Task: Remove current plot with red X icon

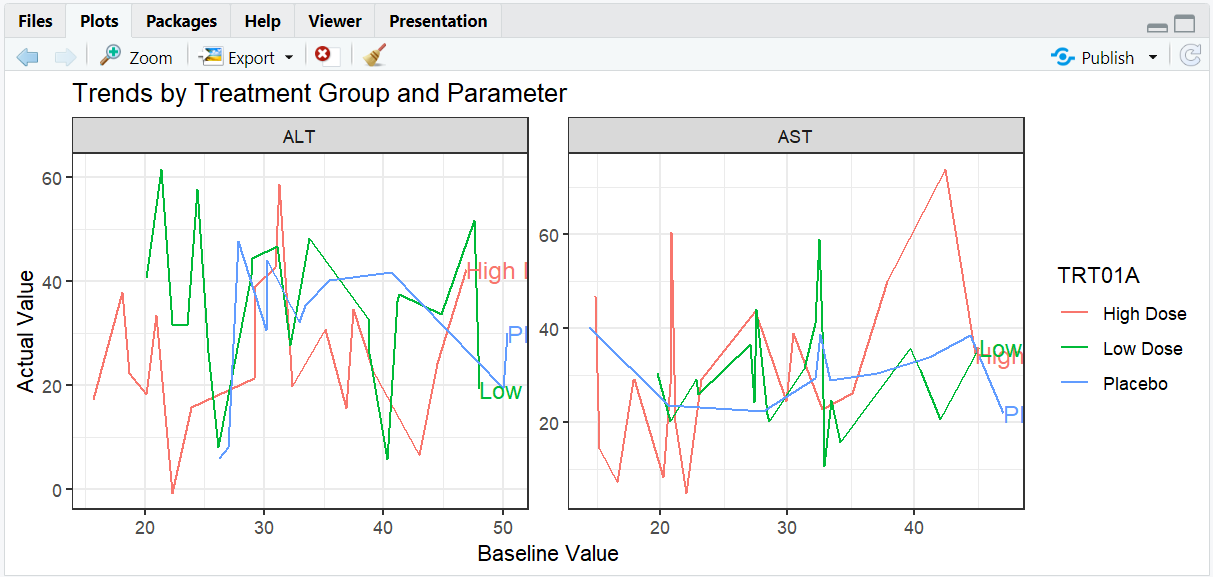Action: point(323,55)
